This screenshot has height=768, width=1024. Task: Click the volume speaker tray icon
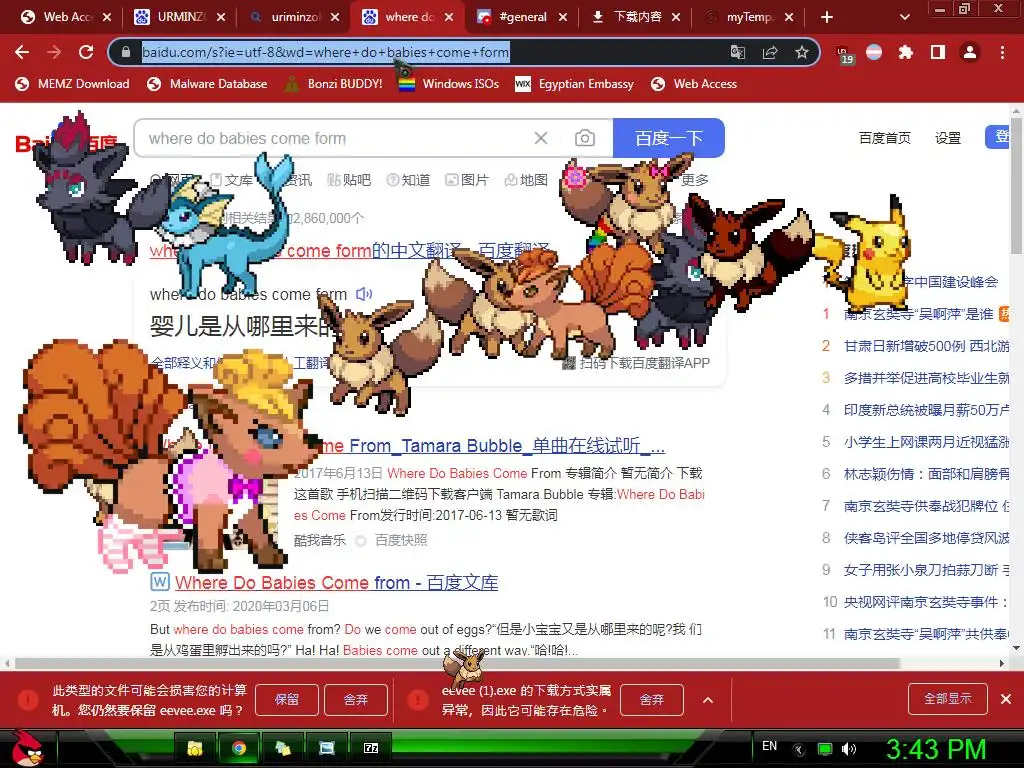click(849, 749)
